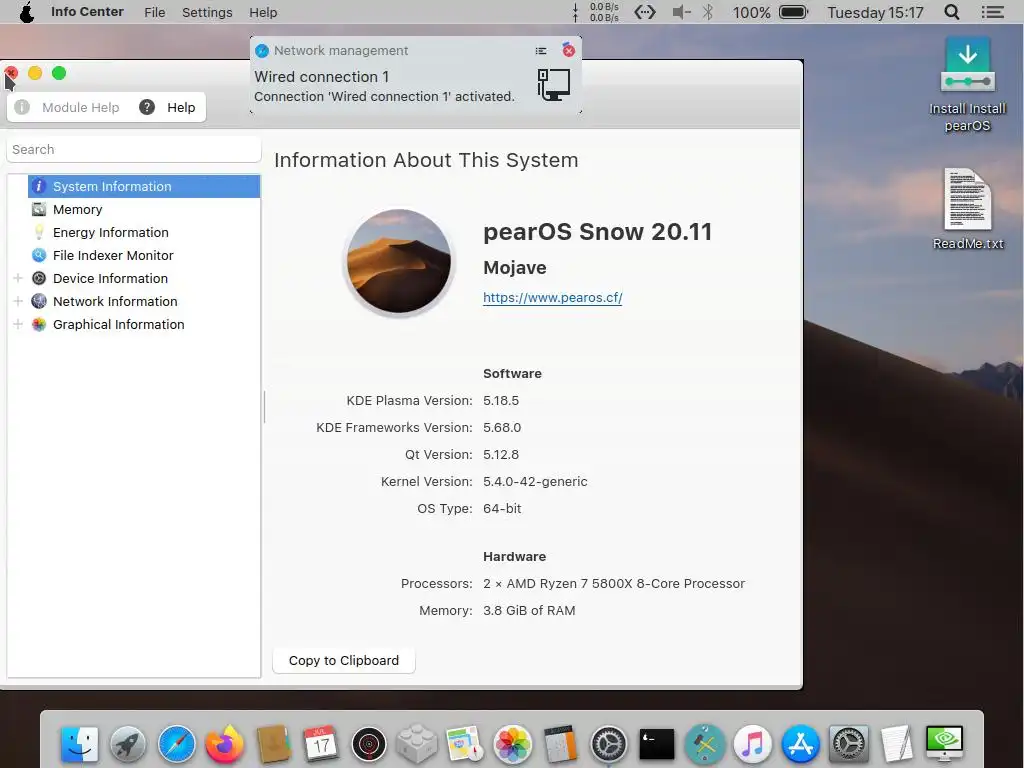Viewport: 1024px width, 768px height.
Task: Click the network connection arrows icon
Action: tap(645, 12)
